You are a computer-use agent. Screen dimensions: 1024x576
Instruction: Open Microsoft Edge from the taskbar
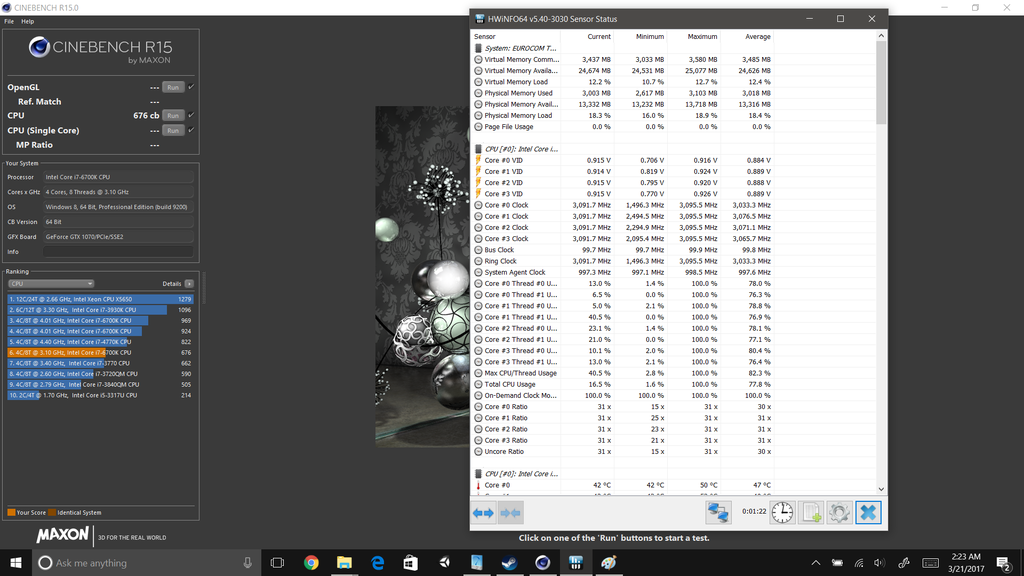[x=377, y=563]
